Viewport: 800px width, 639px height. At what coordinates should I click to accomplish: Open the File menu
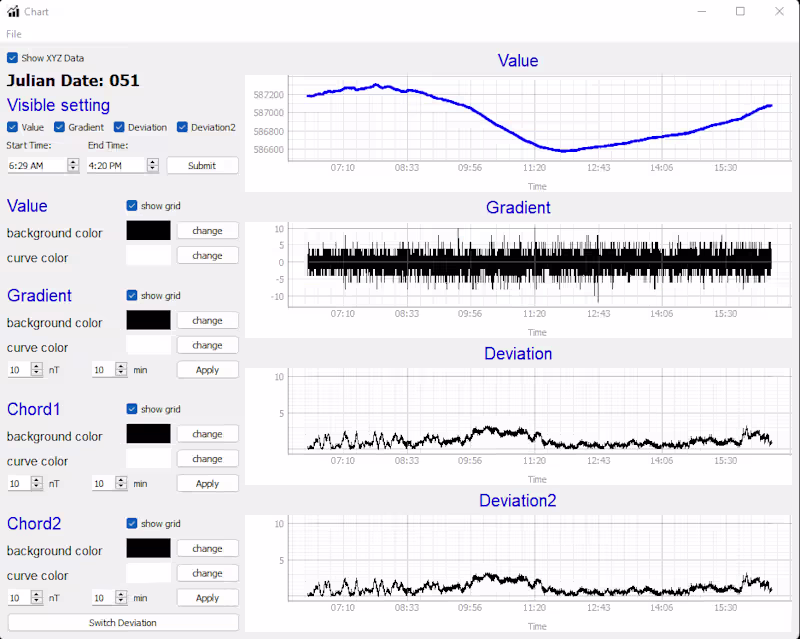[14, 34]
